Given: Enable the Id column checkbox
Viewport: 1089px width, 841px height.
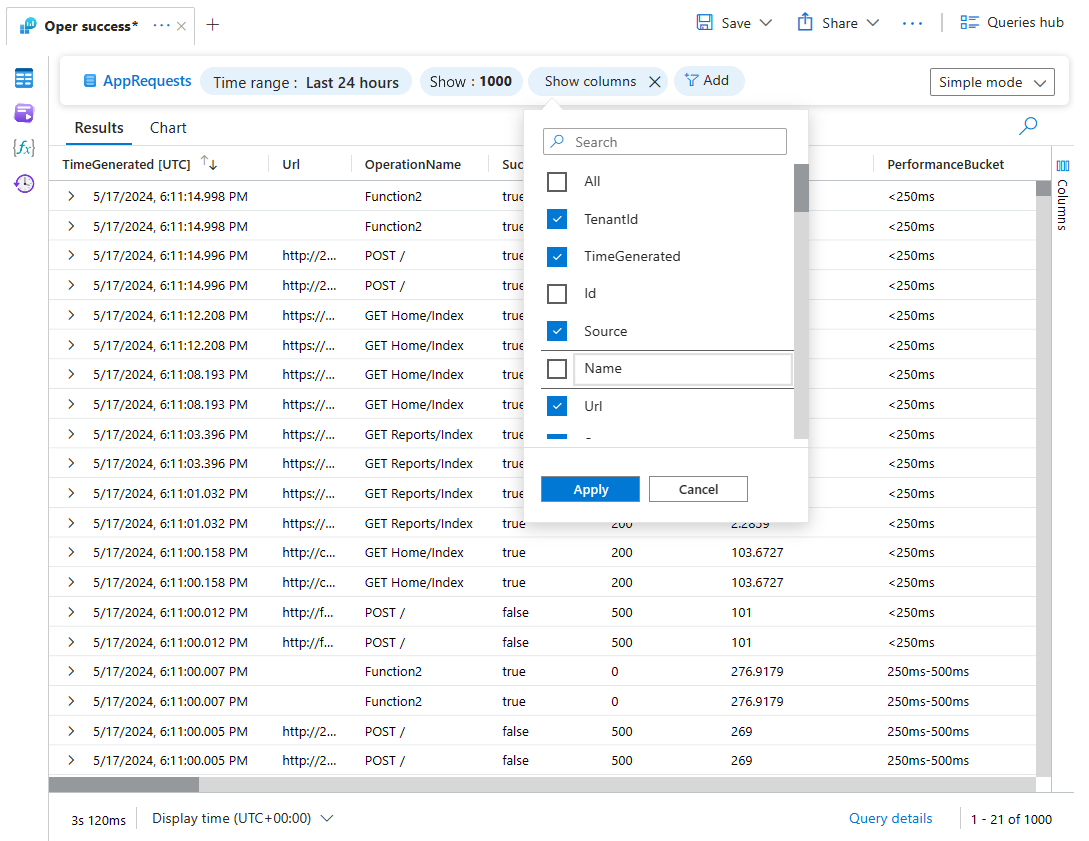Looking at the screenshot, I should click(x=556, y=293).
